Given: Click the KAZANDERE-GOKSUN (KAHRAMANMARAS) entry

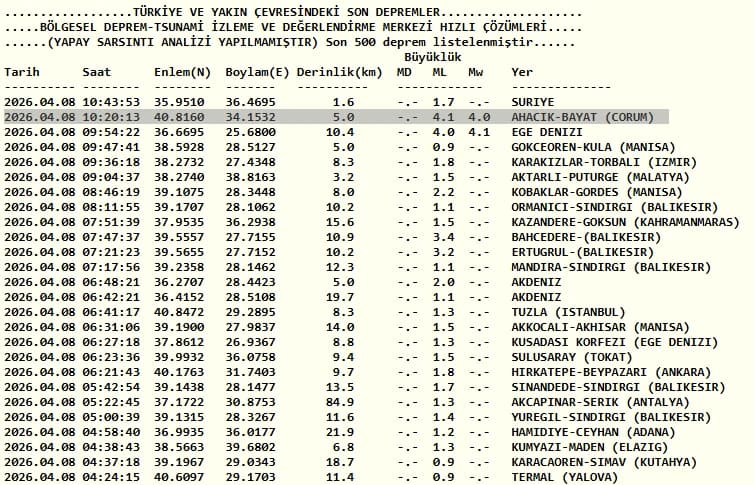Looking at the screenshot, I should coord(625,222).
